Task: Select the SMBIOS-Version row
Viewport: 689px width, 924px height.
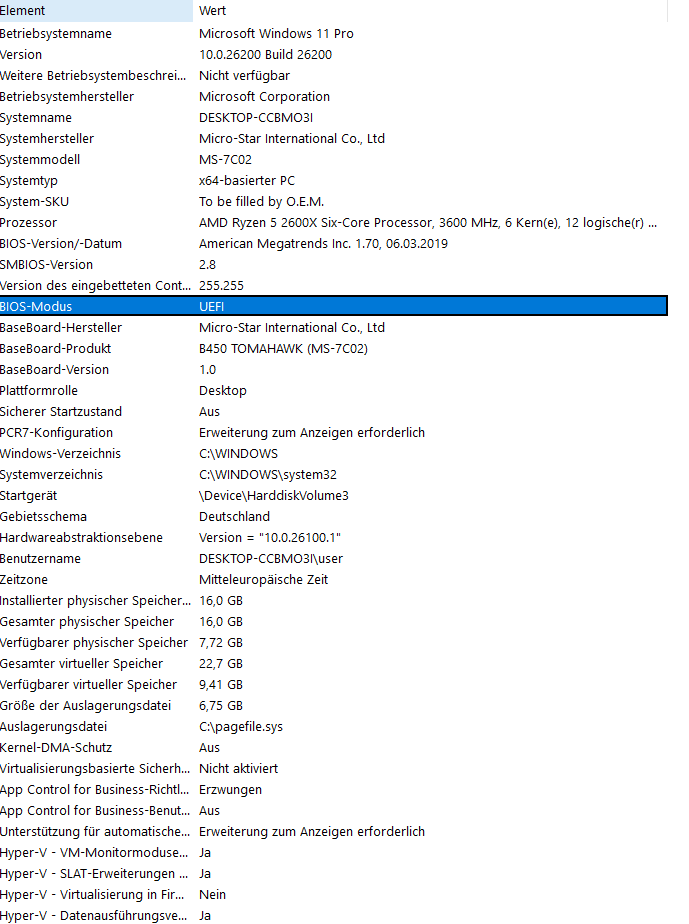Action: pyautogui.click(x=334, y=265)
